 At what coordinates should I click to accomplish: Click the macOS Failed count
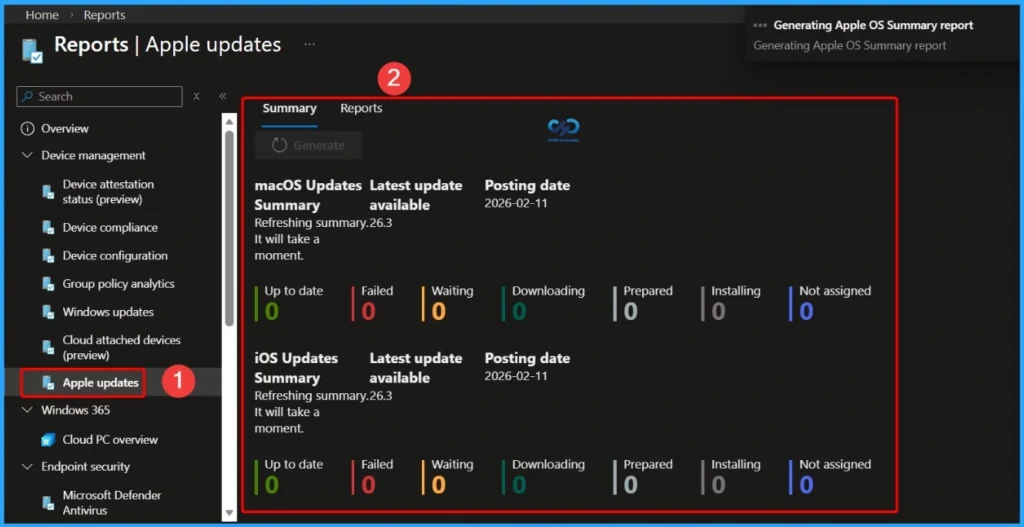(x=368, y=311)
